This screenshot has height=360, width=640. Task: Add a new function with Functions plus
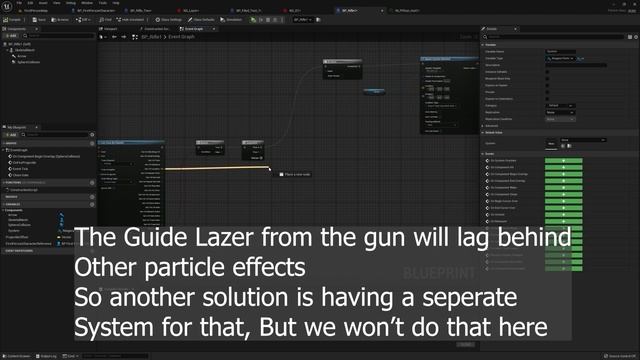click(x=92, y=182)
